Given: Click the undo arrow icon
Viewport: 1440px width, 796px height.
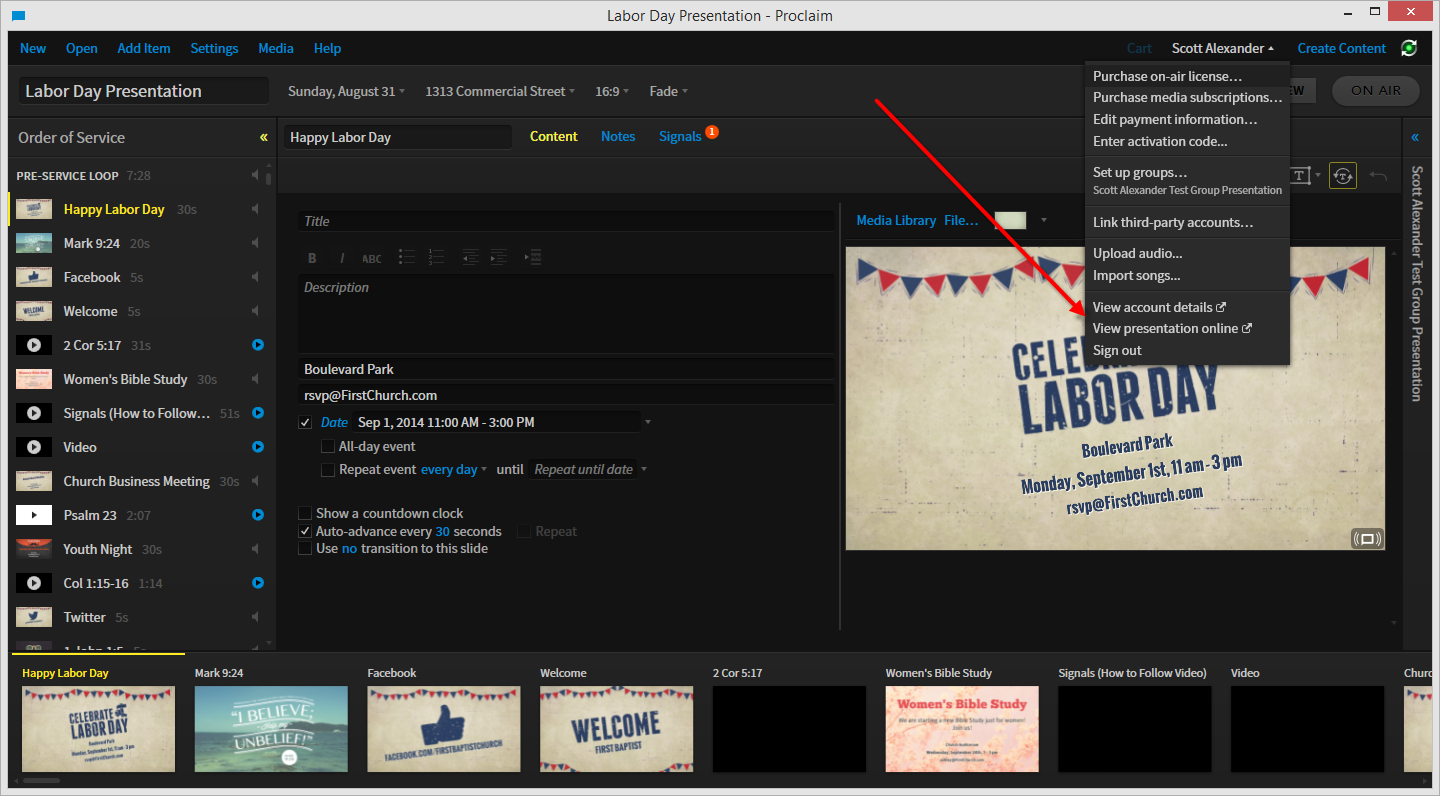Looking at the screenshot, I should (1378, 177).
